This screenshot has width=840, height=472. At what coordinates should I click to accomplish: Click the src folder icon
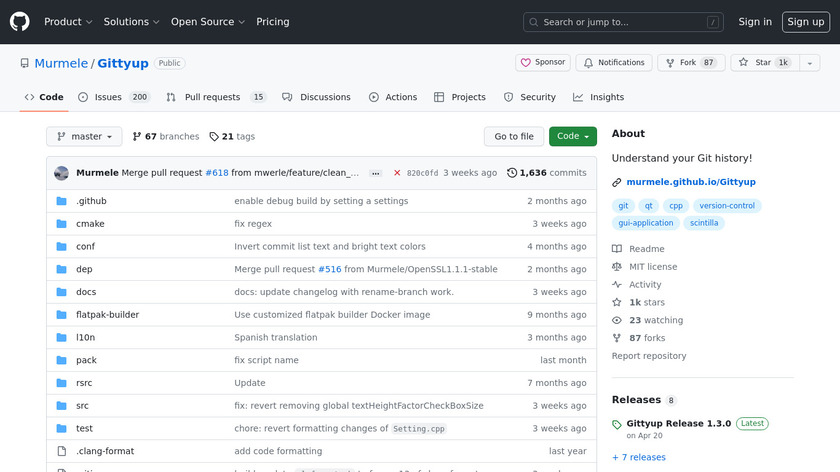click(62, 406)
